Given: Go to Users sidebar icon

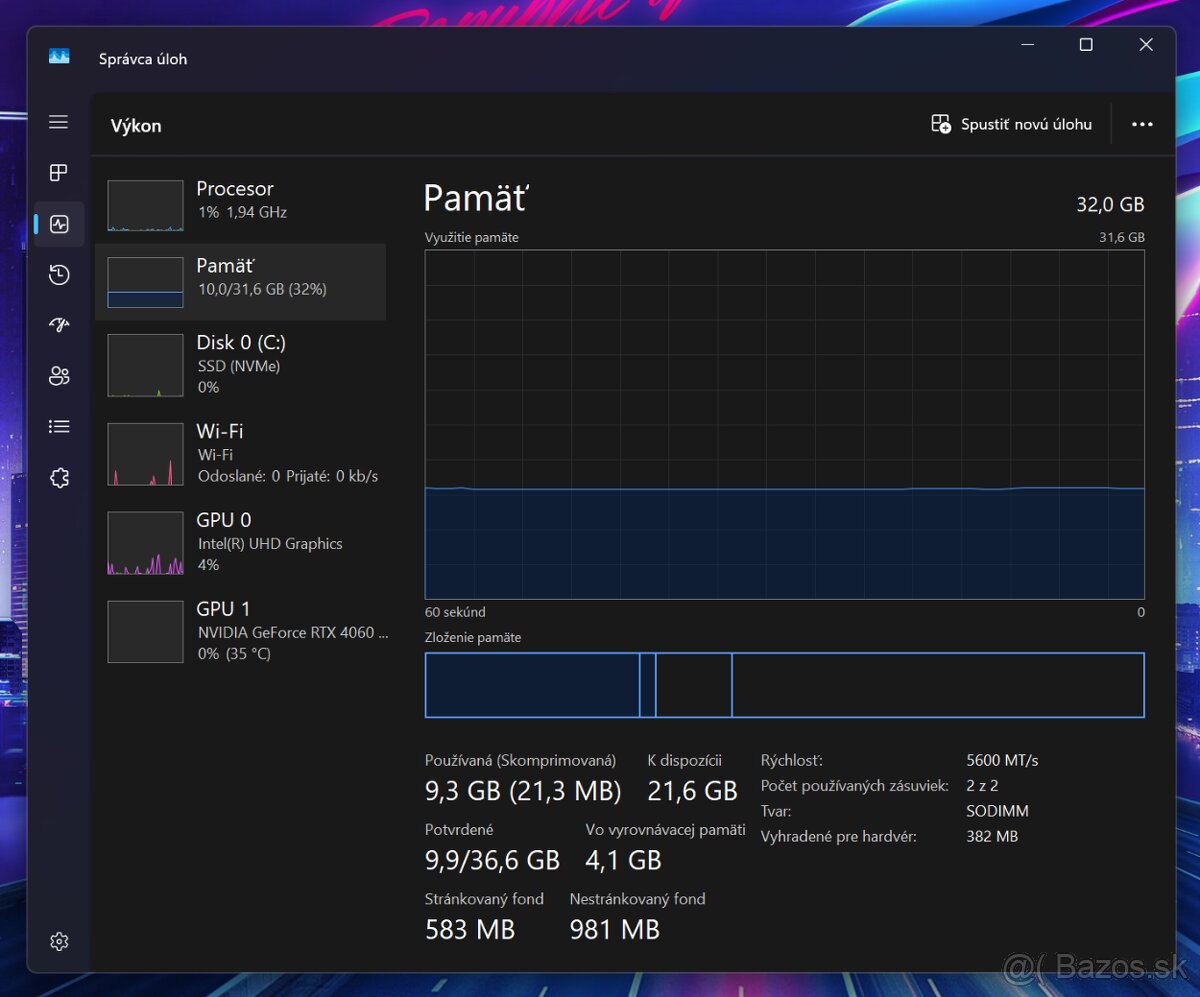Looking at the screenshot, I should (59, 376).
